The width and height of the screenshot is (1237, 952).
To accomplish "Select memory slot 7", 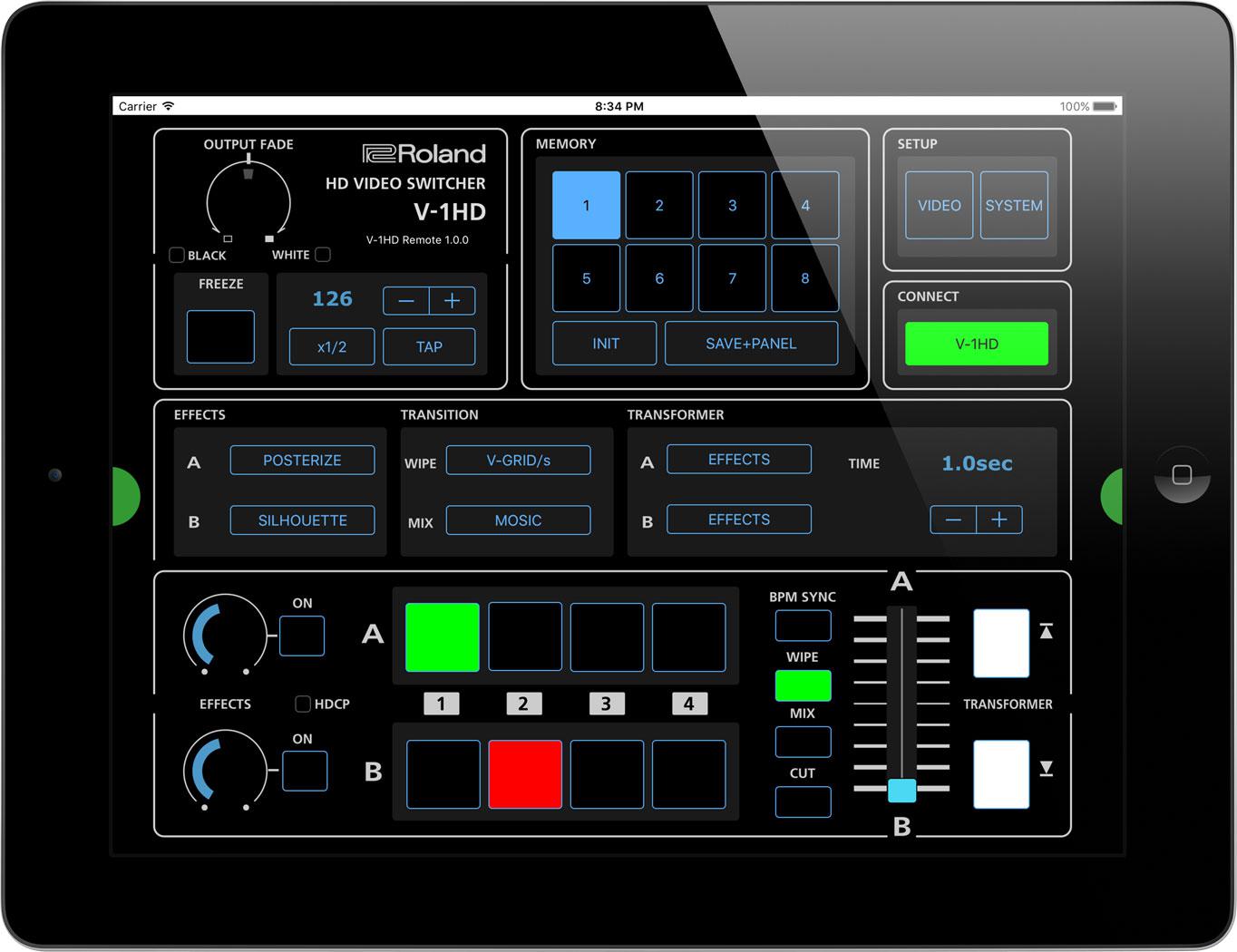I will tap(732, 278).
